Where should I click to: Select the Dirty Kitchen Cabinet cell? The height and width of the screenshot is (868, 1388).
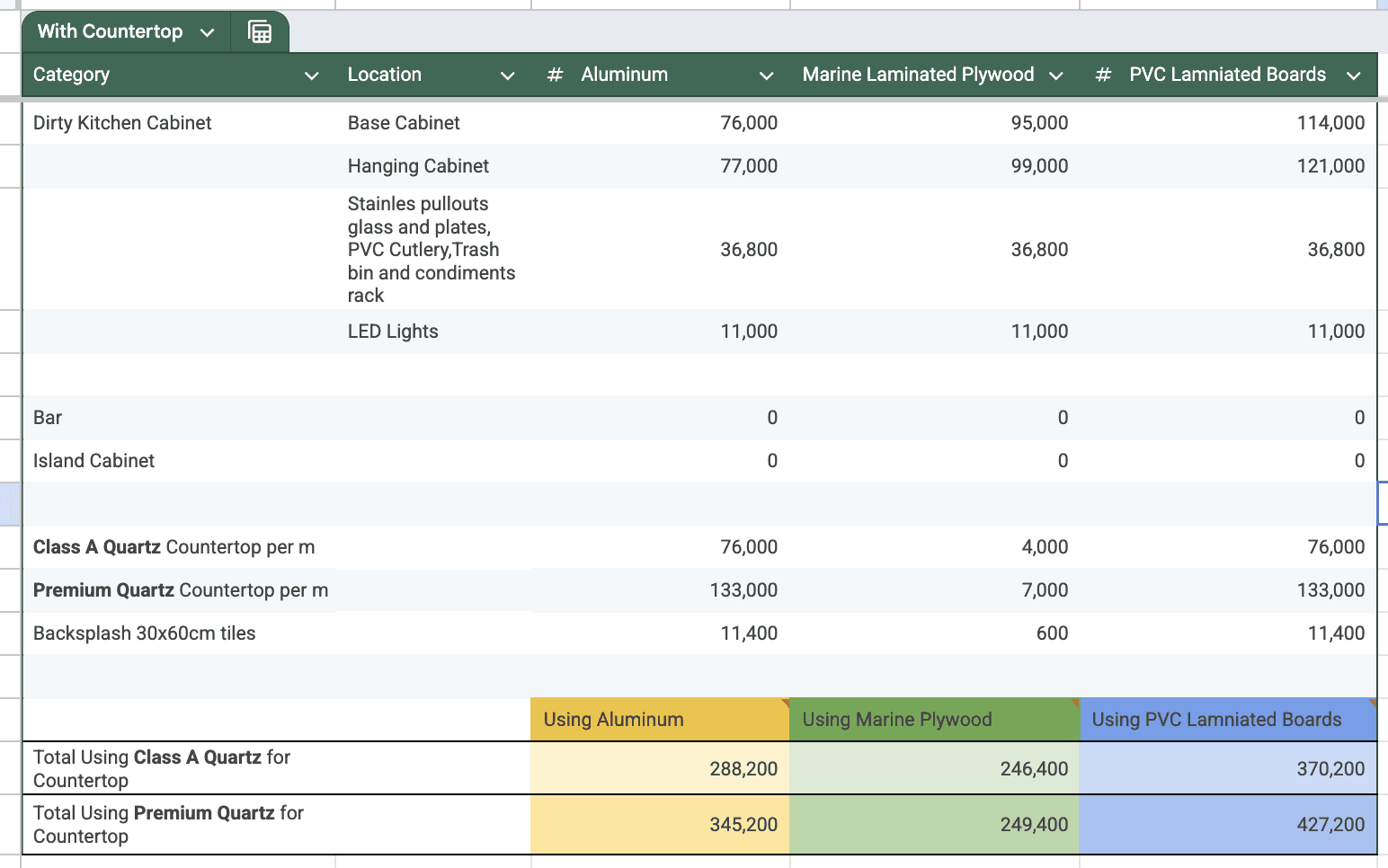[x=122, y=123]
